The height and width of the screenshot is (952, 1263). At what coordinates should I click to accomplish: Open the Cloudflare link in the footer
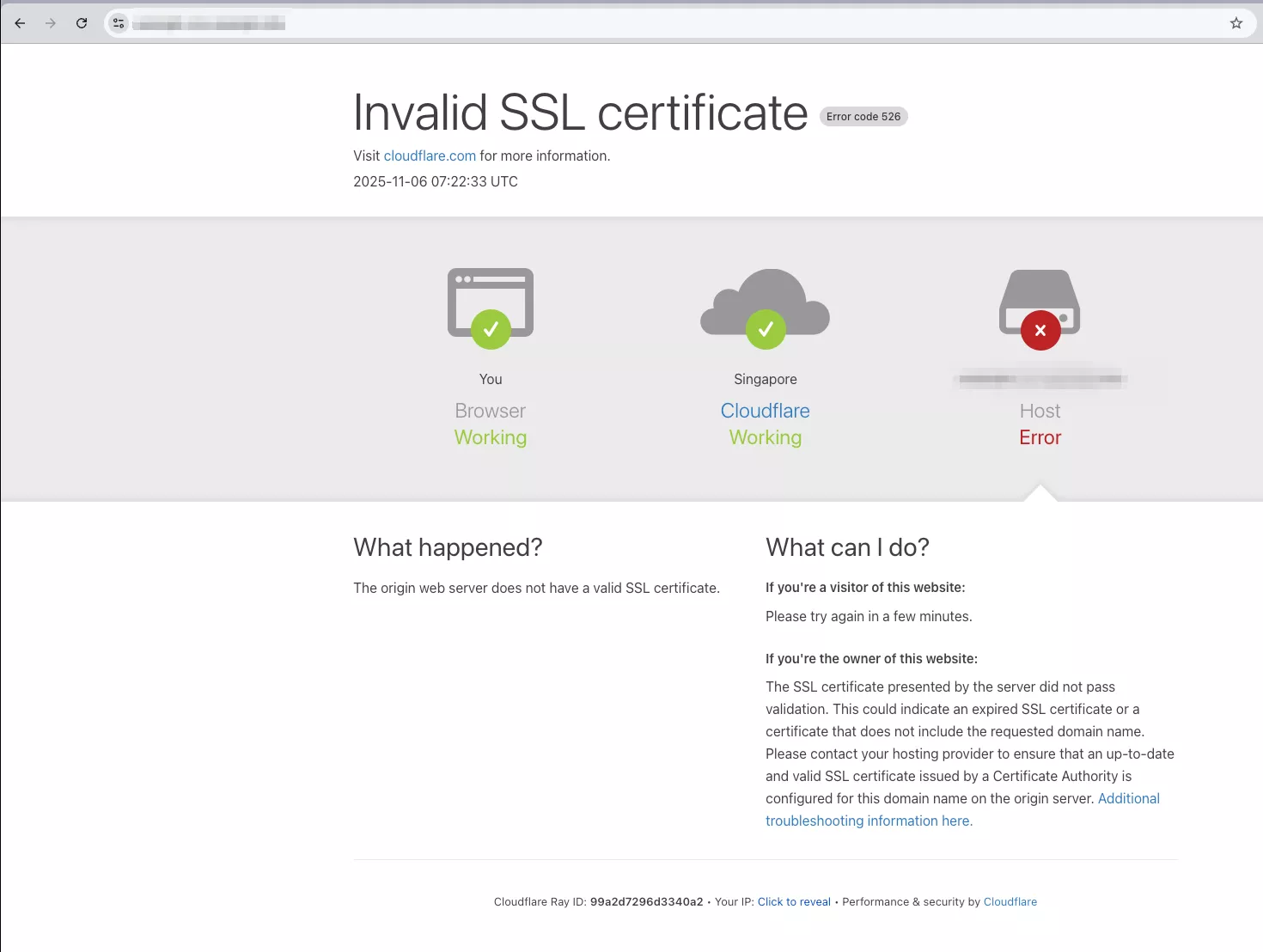(1010, 901)
